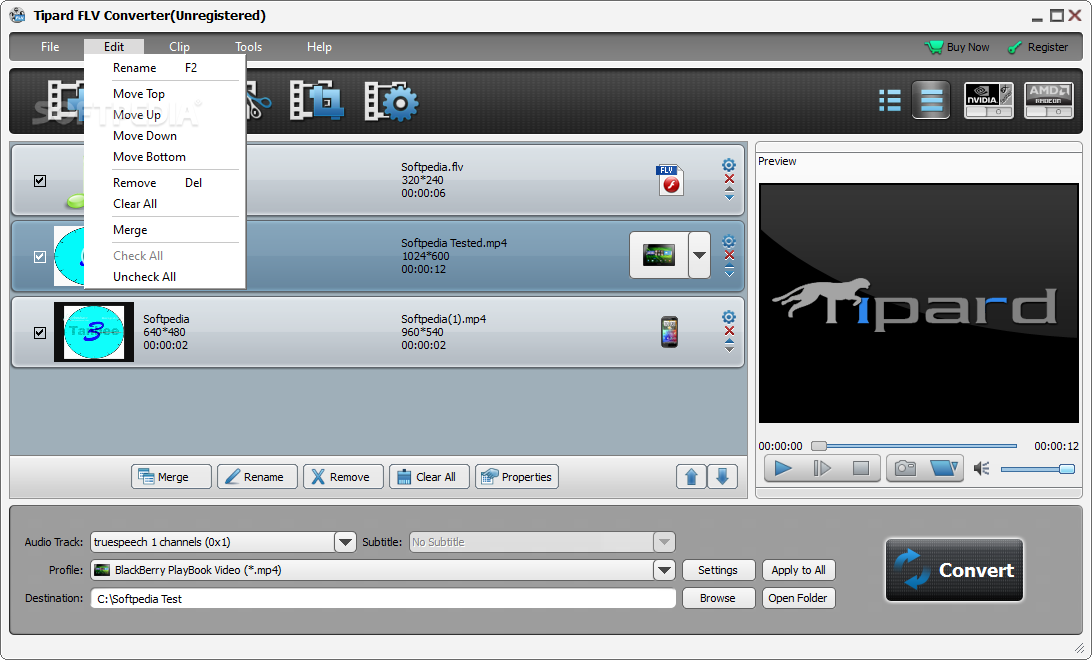
Task: Remove Softpedia(1).mp4 with red X icon
Action: pos(729,331)
